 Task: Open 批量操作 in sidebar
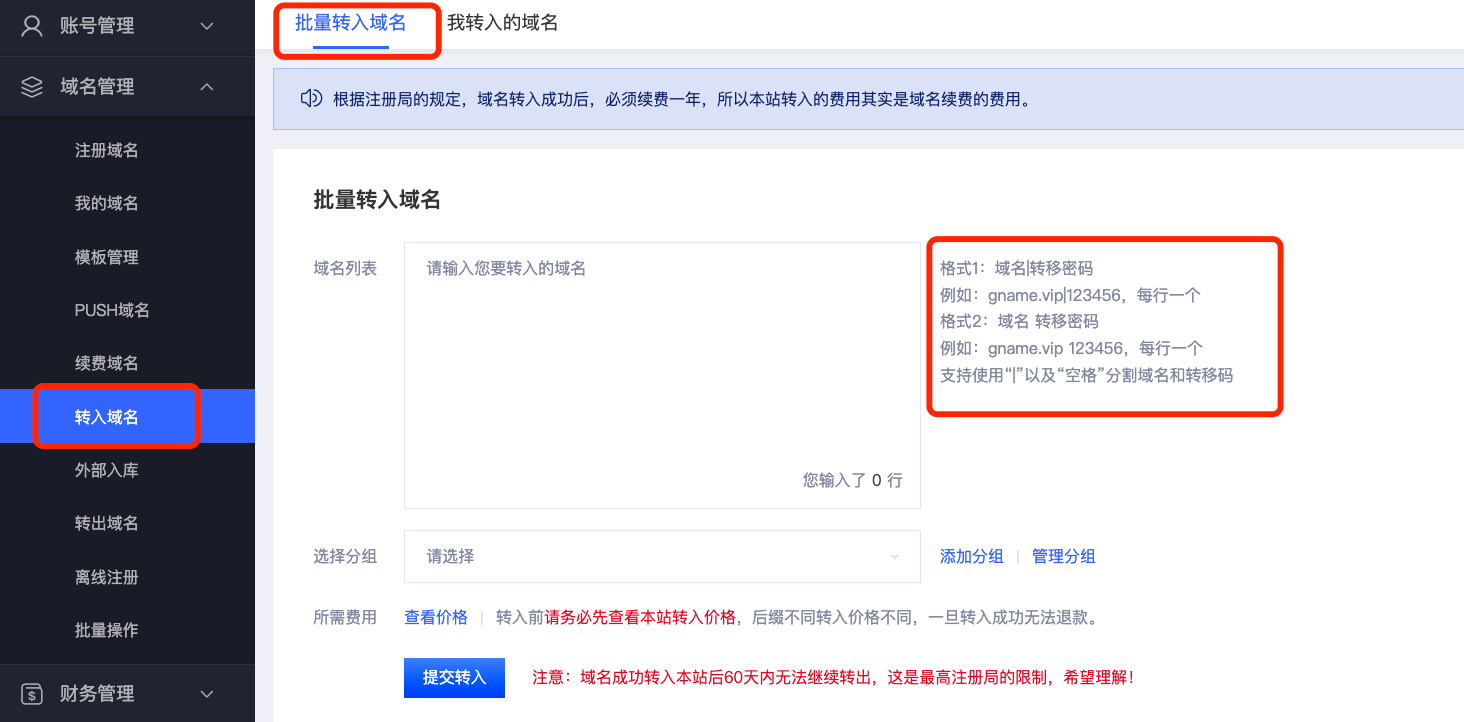107,630
